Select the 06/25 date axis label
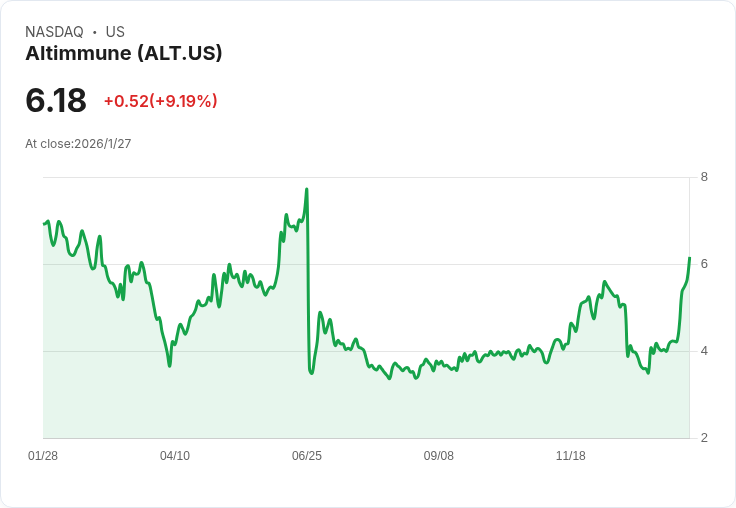This screenshot has height=508, width=736. click(307, 456)
